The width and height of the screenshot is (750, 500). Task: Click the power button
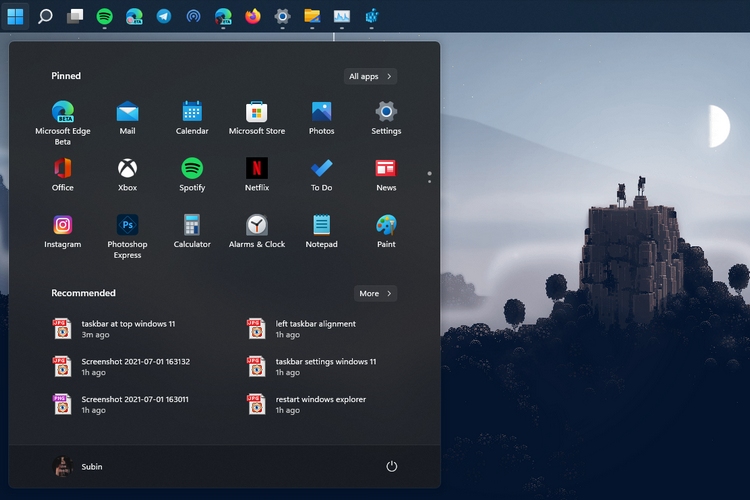tap(391, 466)
